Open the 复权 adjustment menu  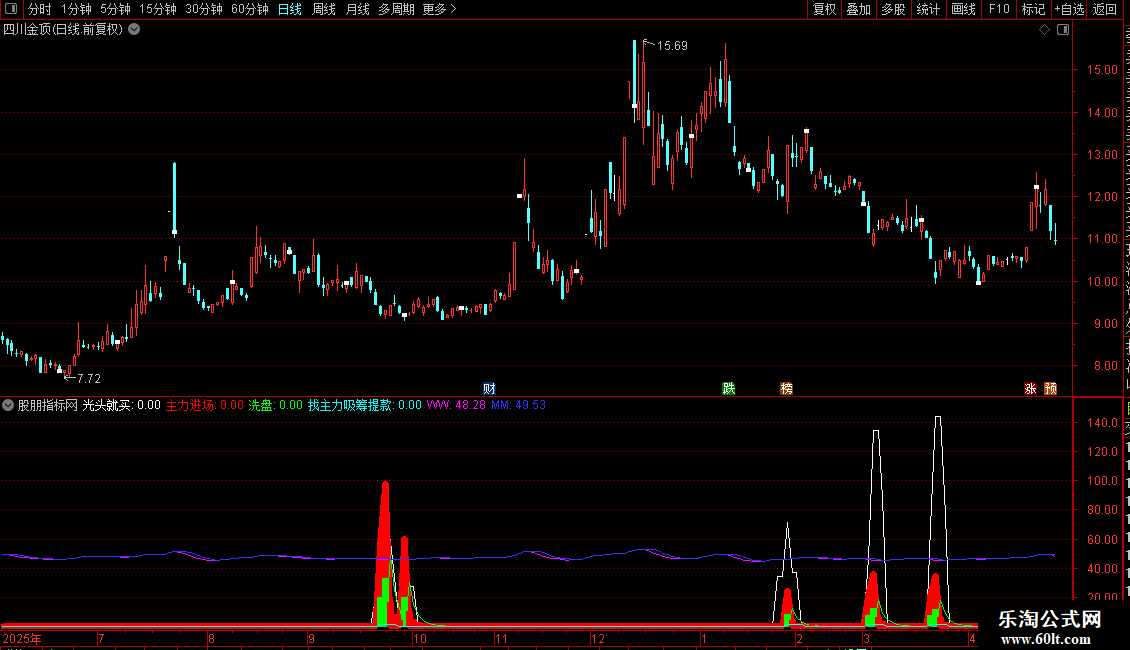[x=824, y=9]
